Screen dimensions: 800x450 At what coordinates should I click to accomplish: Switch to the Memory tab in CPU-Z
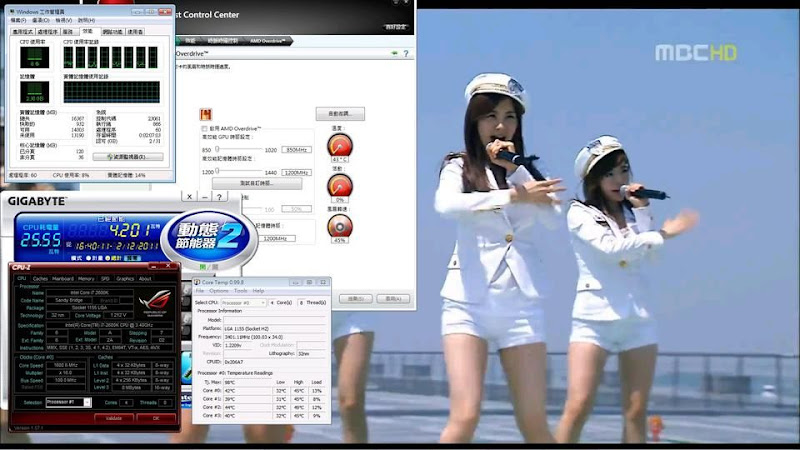tap(86, 279)
